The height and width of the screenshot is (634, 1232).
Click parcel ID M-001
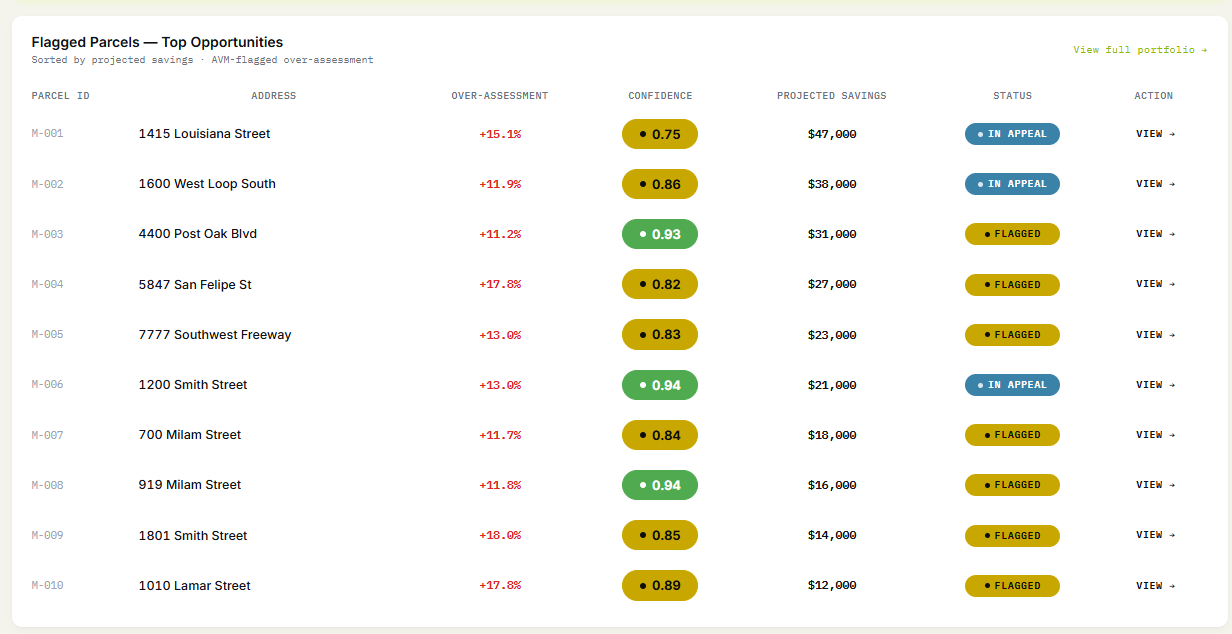tap(47, 134)
